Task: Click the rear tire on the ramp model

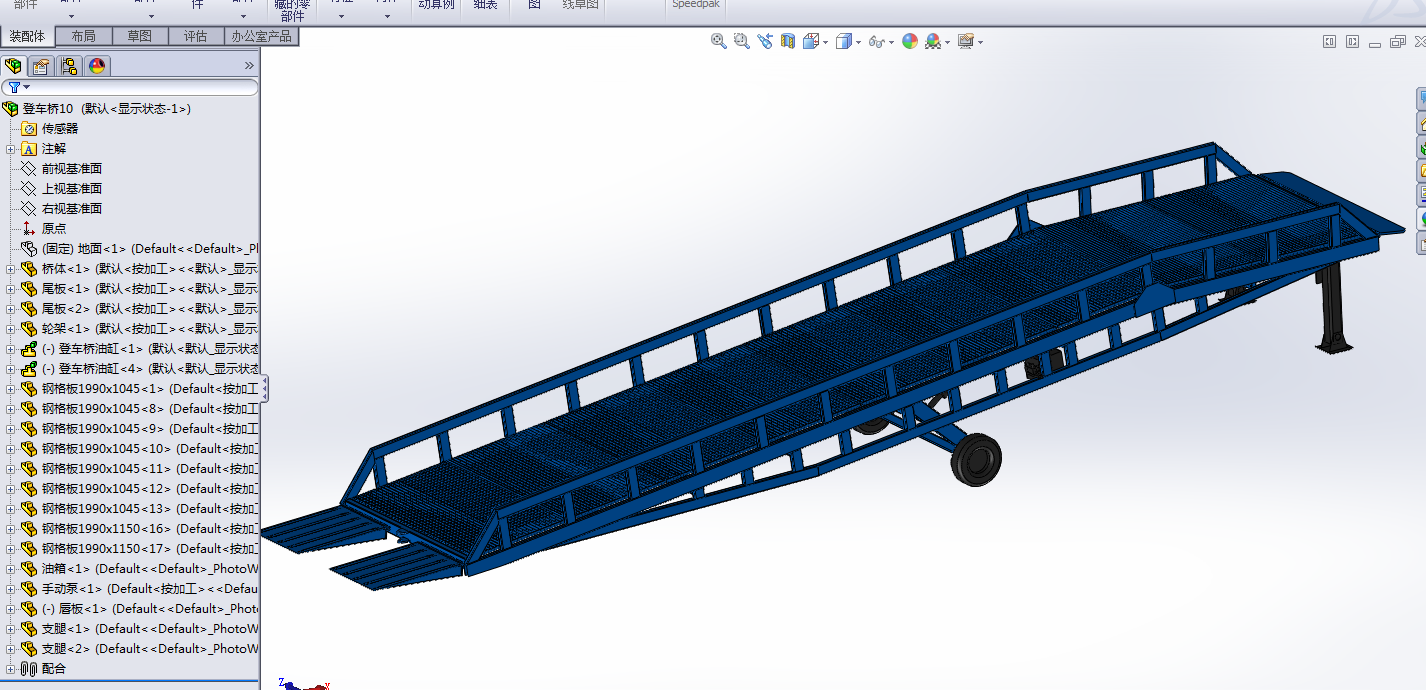Action: pos(976,459)
